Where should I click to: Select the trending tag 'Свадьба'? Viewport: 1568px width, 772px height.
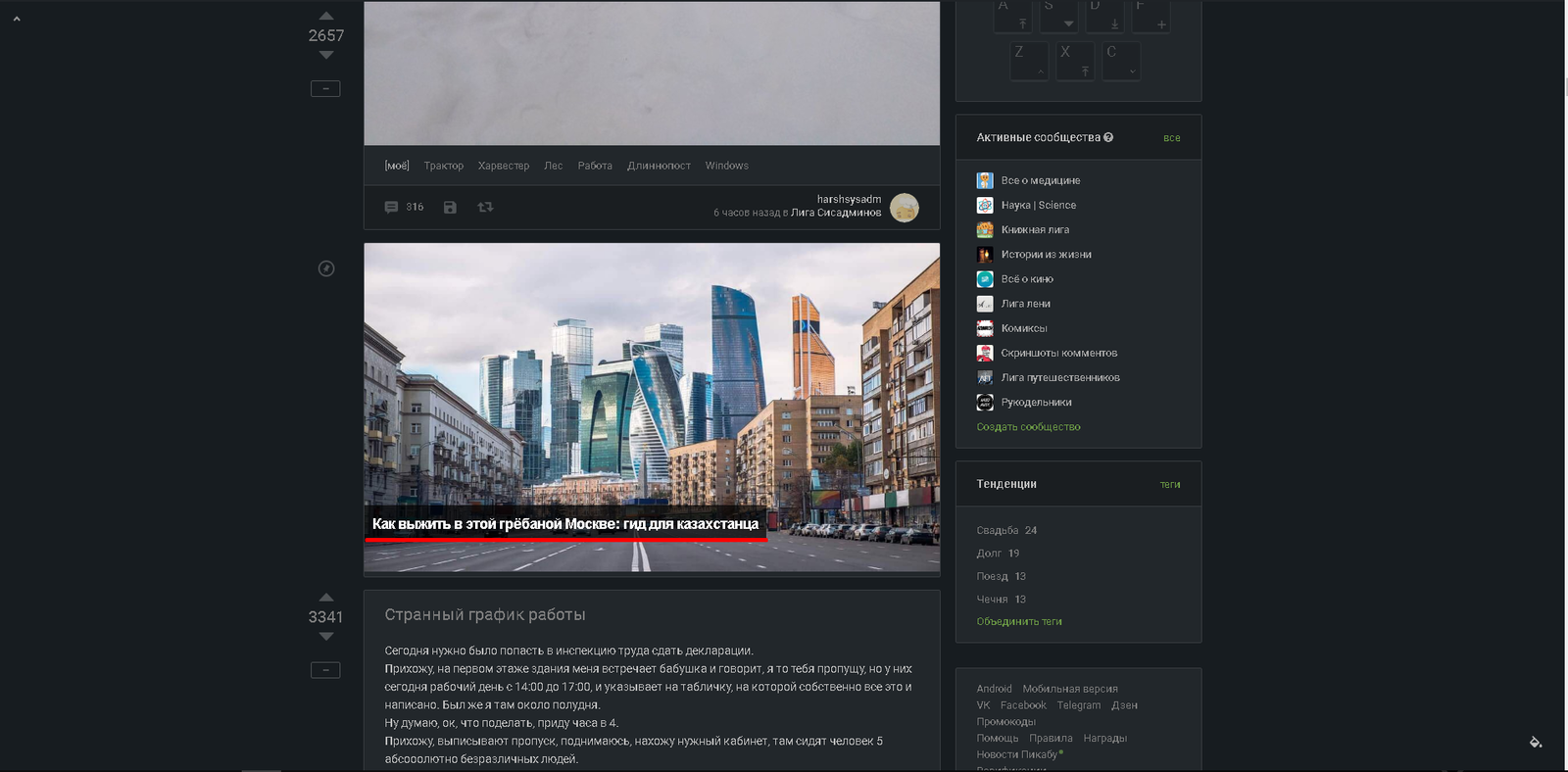[x=997, y=530]
